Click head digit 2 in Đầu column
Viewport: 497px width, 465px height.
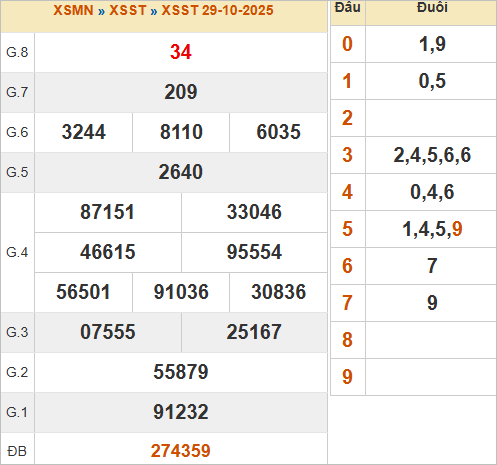pos(347,118)
